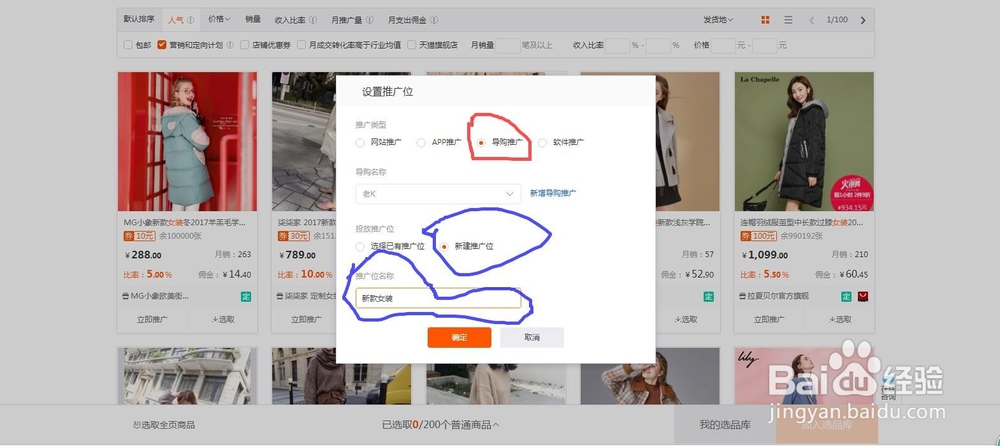Screen dimensions: 1000x446
Task: Open 导购名称 dropdown showing 老K
Action: tap(438, 193)
